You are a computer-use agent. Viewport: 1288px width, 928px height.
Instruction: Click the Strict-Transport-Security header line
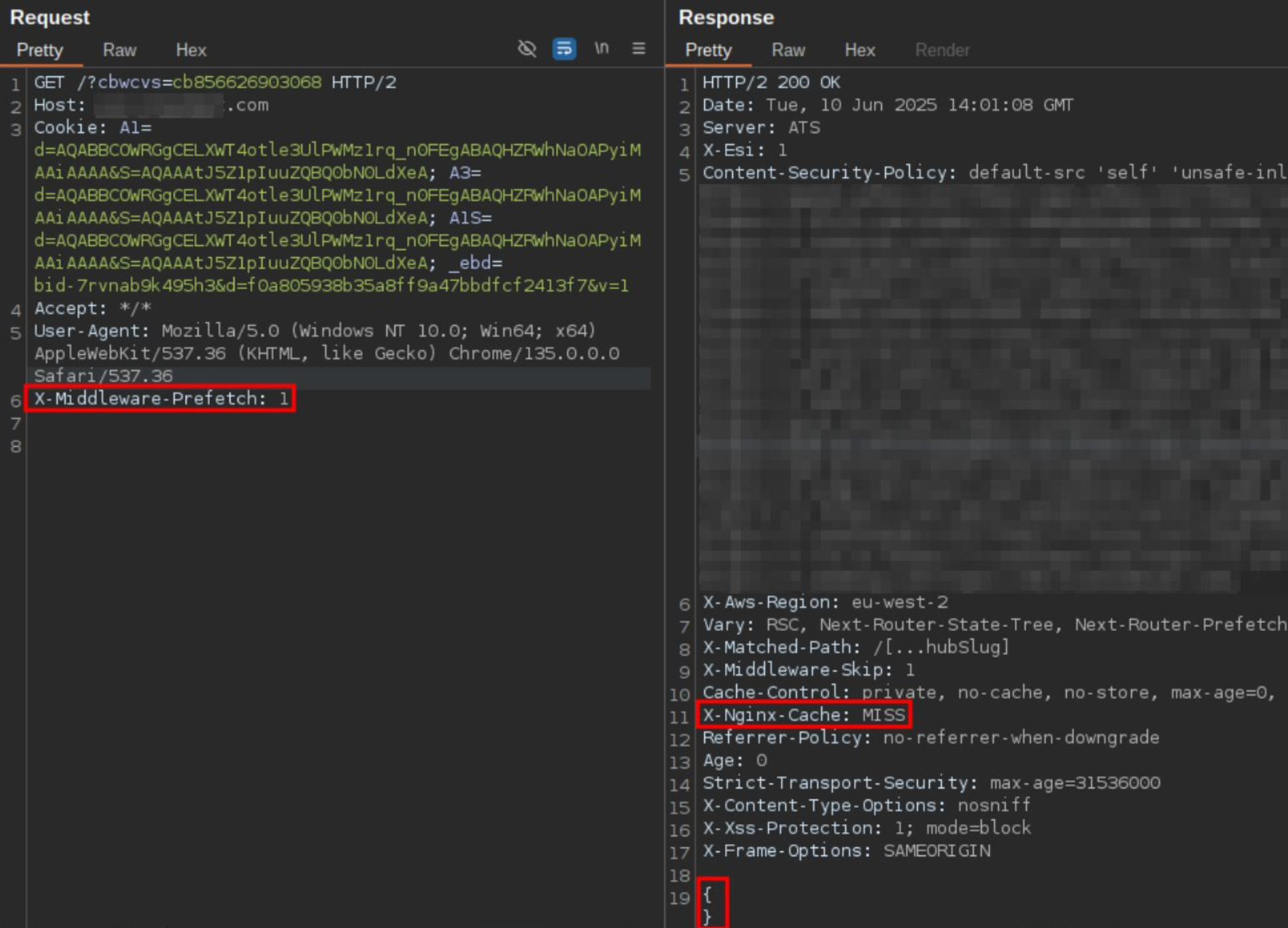tap(931, 783)
